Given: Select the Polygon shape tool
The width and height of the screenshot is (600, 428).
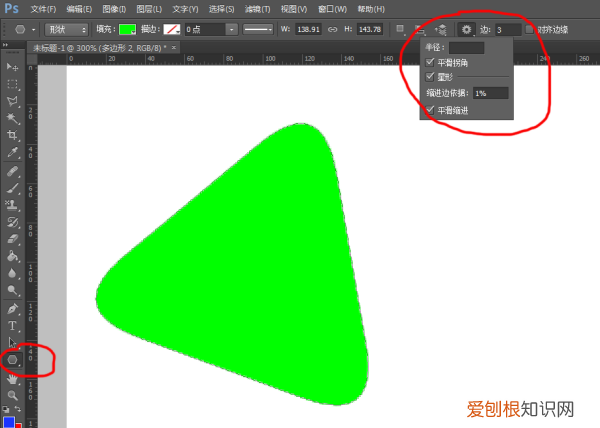Looking at the screenshot, I should tap(13, 359).
